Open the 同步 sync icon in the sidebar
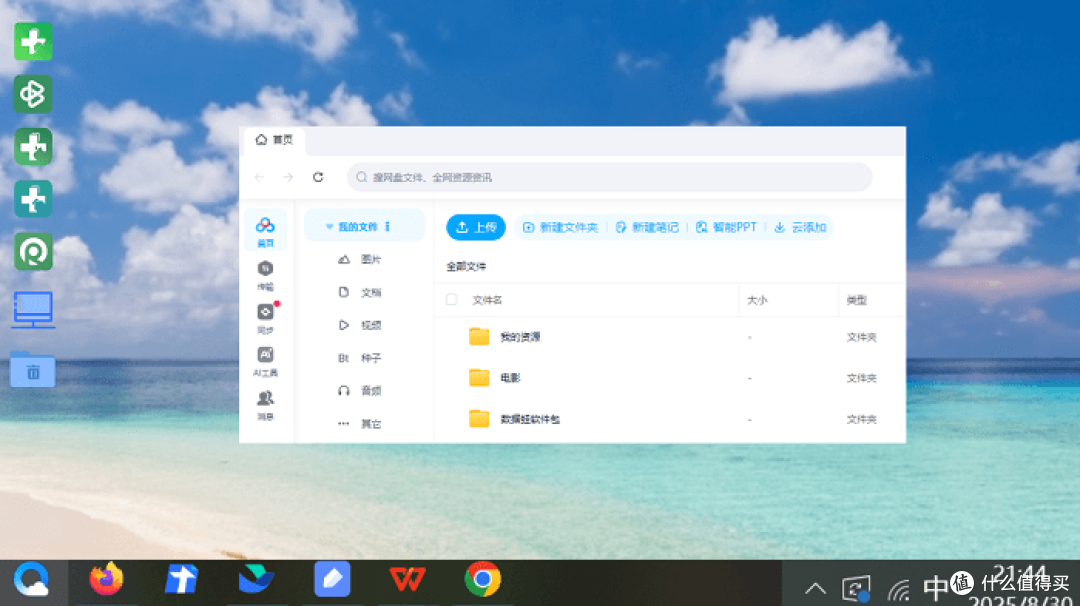 click(265, 318)
